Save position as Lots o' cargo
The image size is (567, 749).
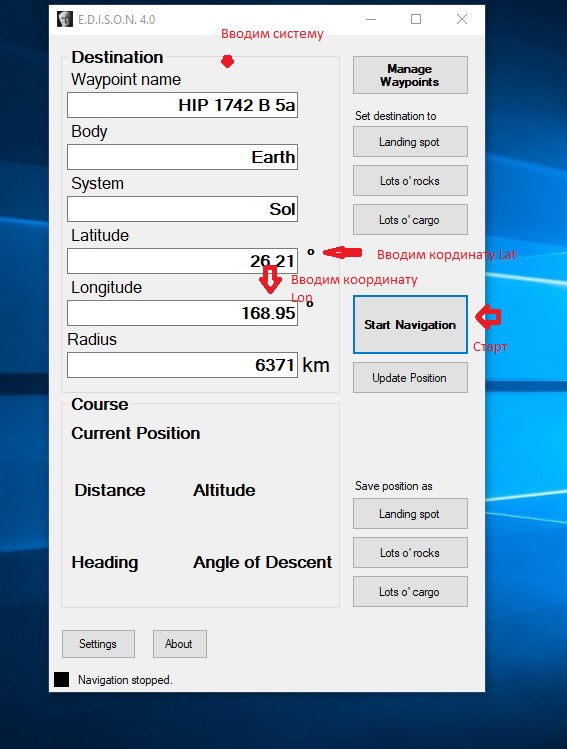pyautogui.click(x=410, y=592)
